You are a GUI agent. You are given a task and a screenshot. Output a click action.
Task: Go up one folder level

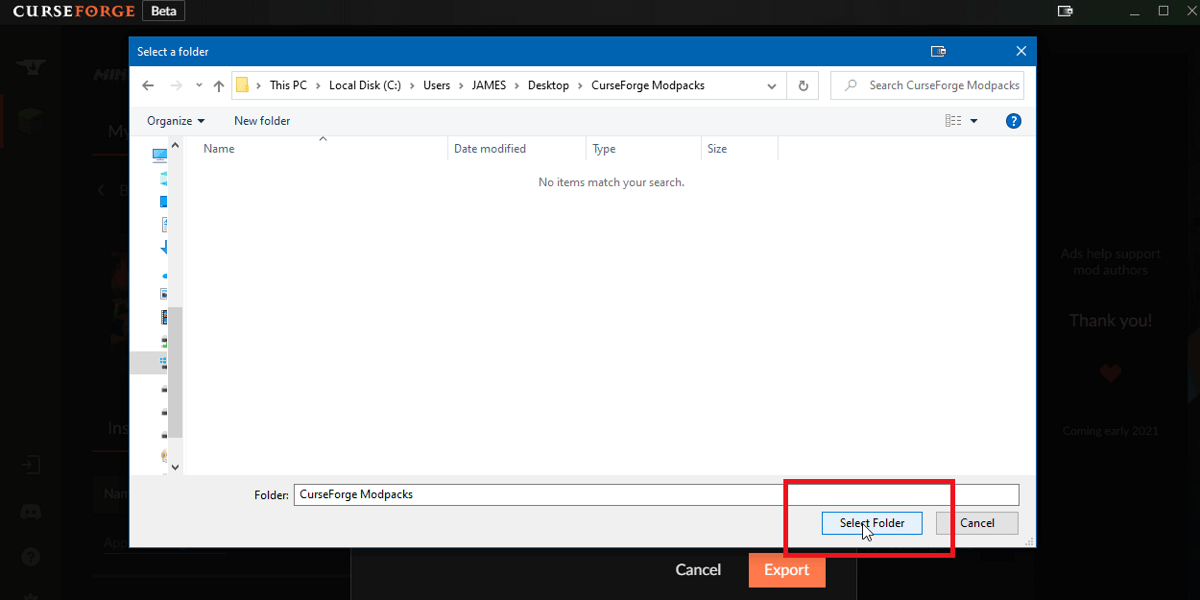click(x=218, y=86)
